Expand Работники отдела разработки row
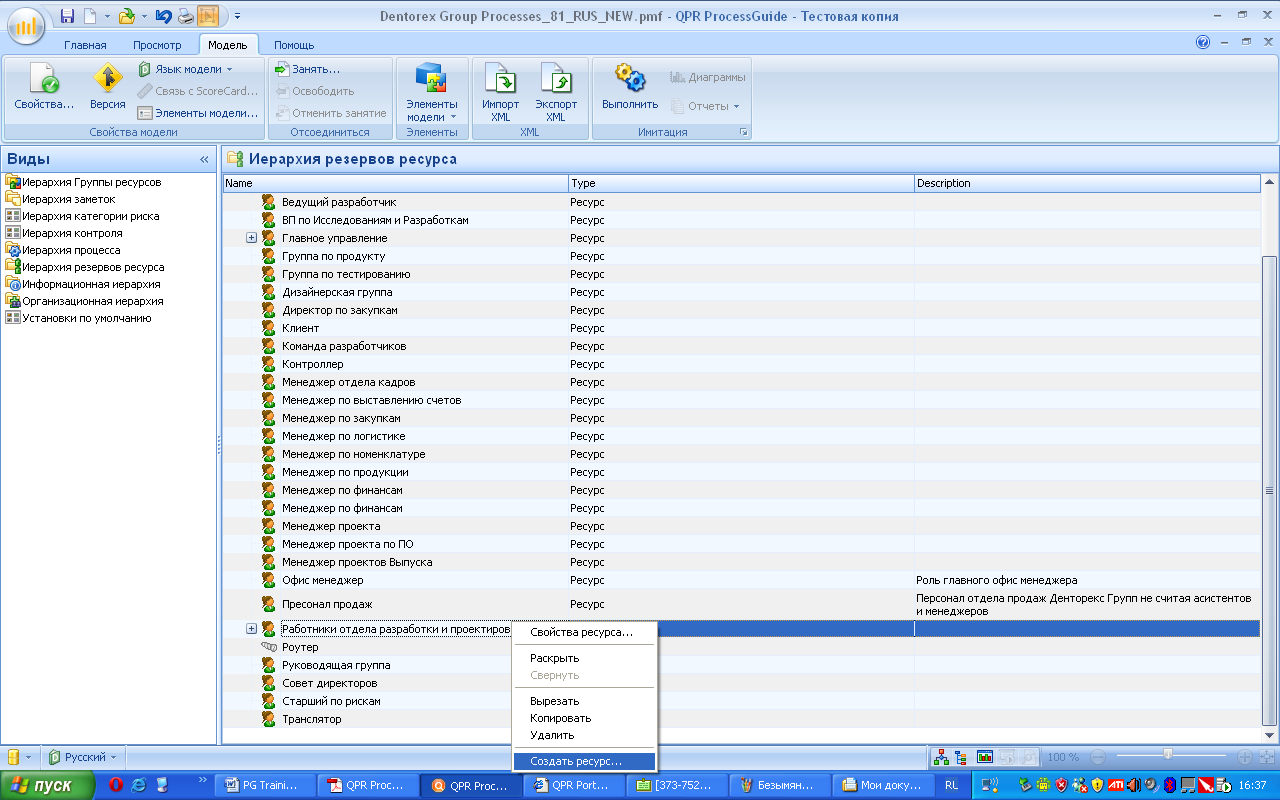This screenshot has width=1280, height=800. click(x=252, y=629)
